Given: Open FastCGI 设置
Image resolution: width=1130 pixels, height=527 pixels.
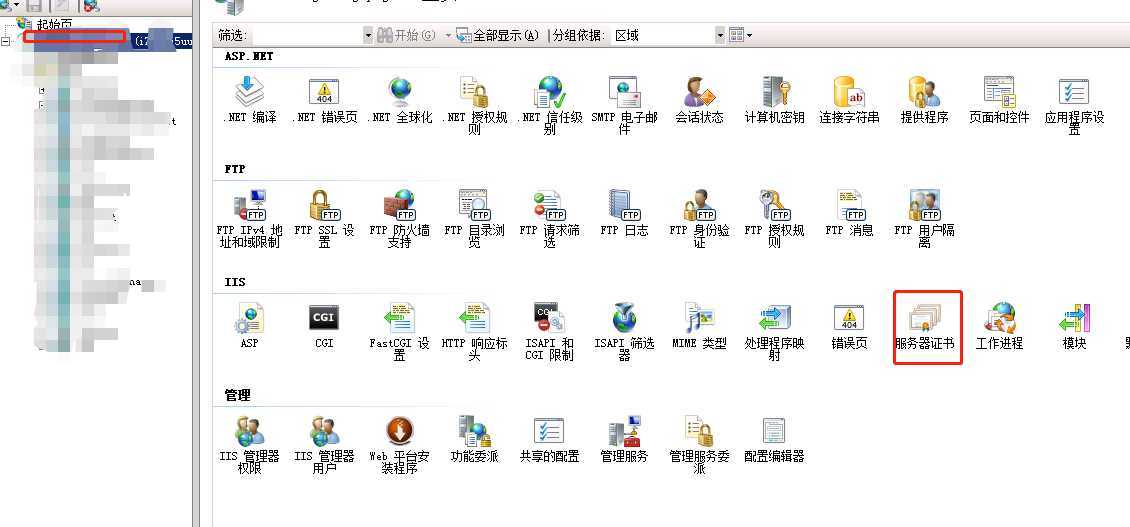Looking at the screenshot, I should coord(399,332).
